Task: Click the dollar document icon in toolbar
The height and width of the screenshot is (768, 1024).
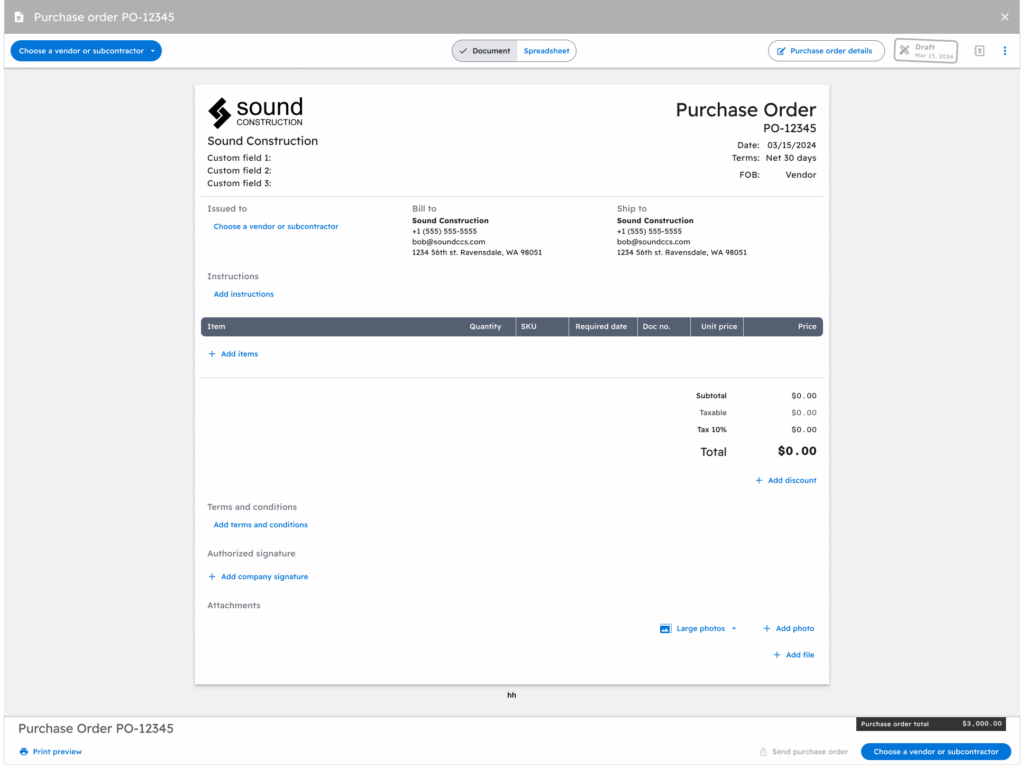Action: 979,51
